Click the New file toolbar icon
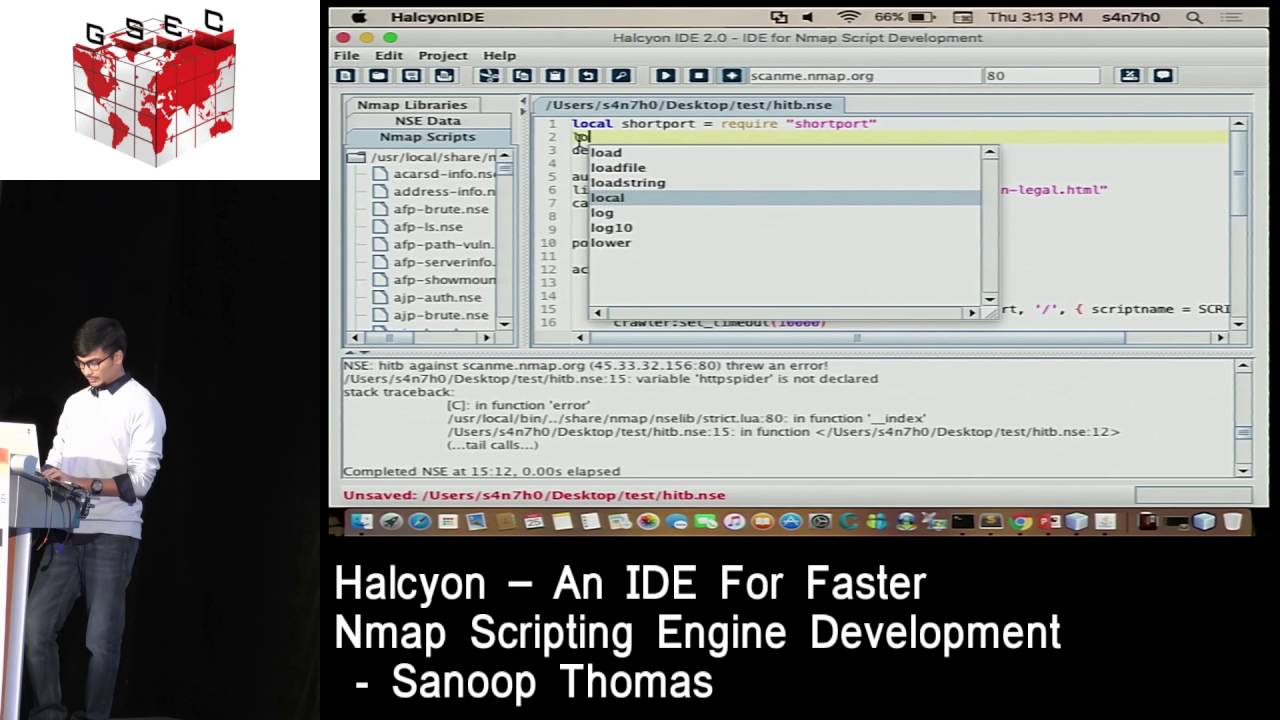 pos(346,75)
